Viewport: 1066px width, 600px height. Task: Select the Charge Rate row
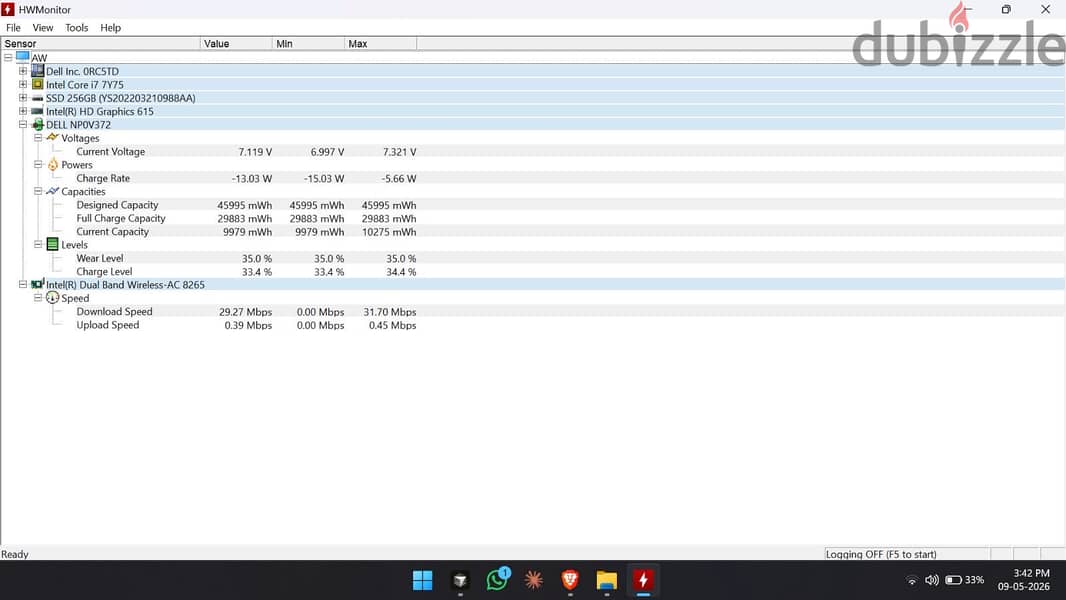tap(533, 178)
